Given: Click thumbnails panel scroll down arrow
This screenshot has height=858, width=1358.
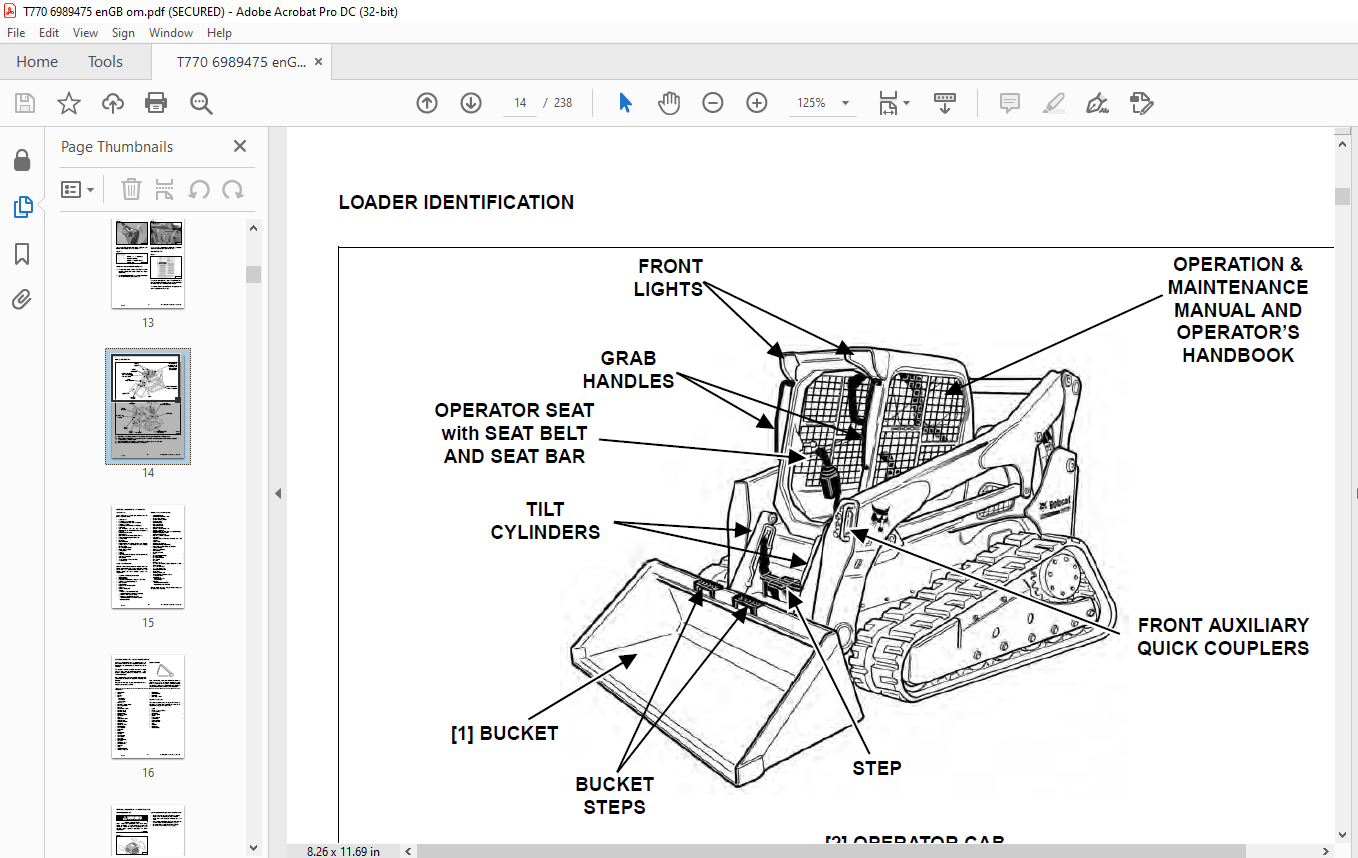Looking at the screenshot, I should pyautogui.click(x=254, y=849).
